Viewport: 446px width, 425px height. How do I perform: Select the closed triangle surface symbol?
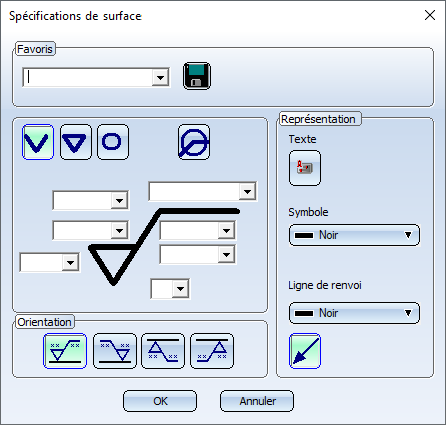tap(76, 142)
